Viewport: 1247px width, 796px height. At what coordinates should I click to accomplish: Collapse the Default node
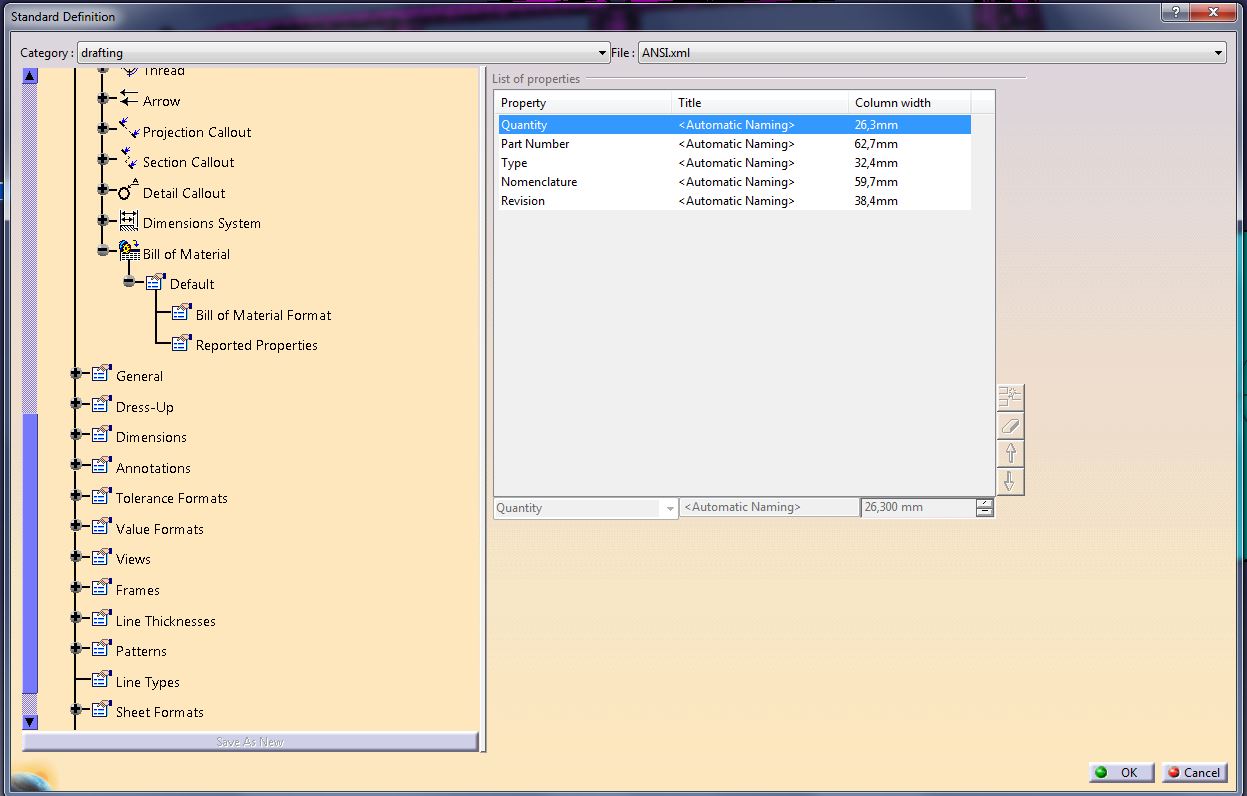[129, 282]
